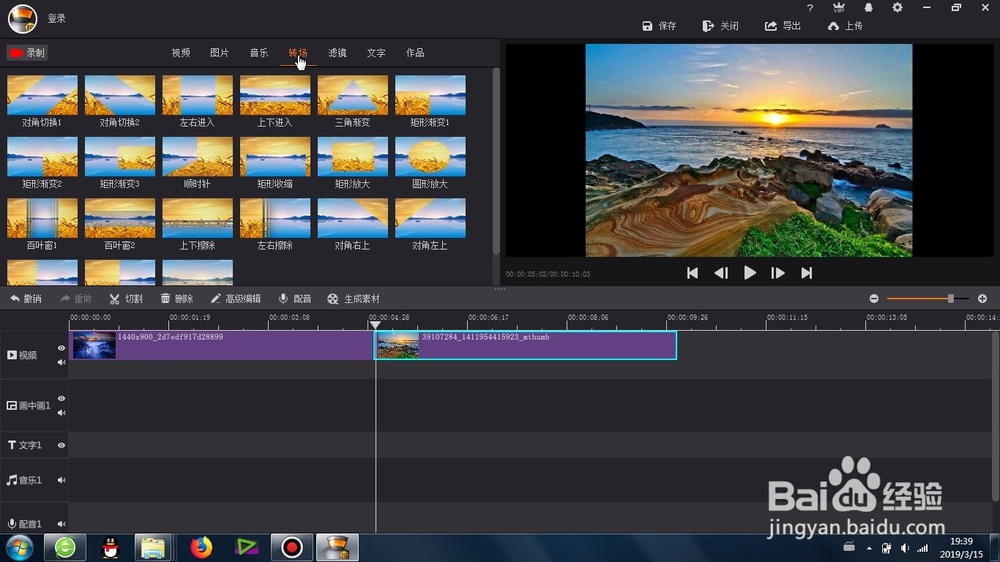Click the 导出 export button

(x=783, y=26)
